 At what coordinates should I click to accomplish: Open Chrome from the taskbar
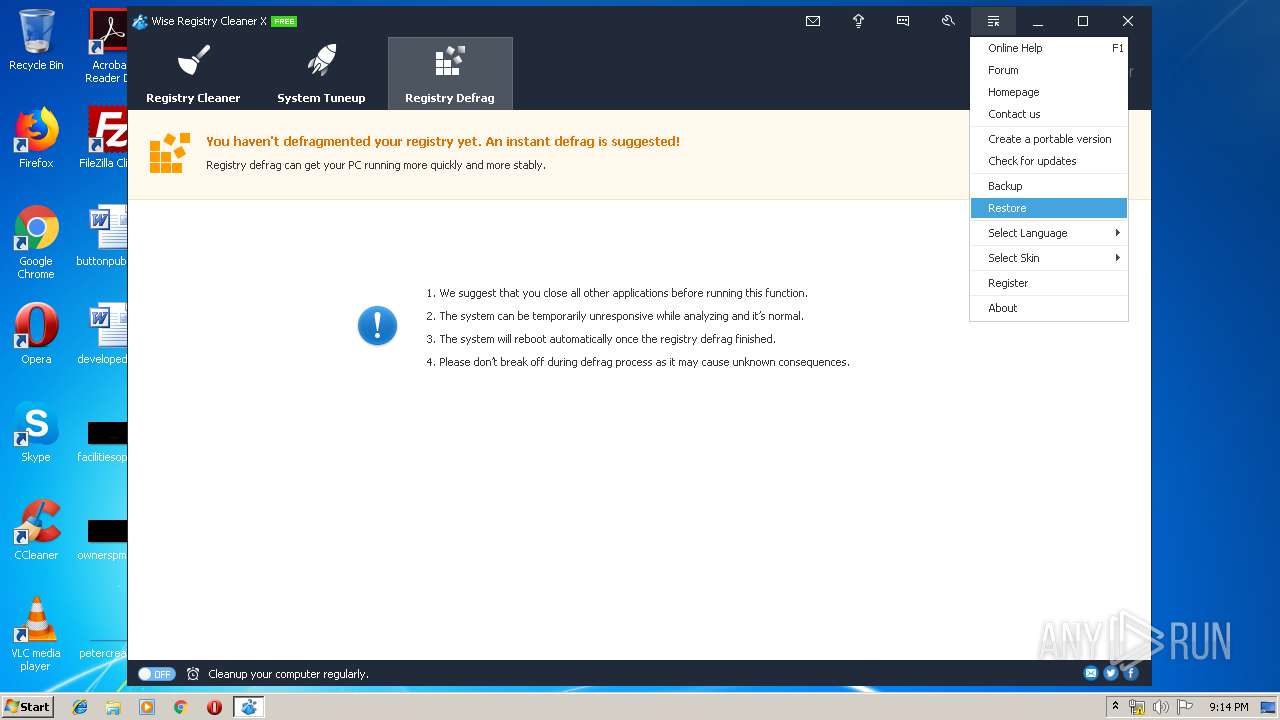coord(180,707)
